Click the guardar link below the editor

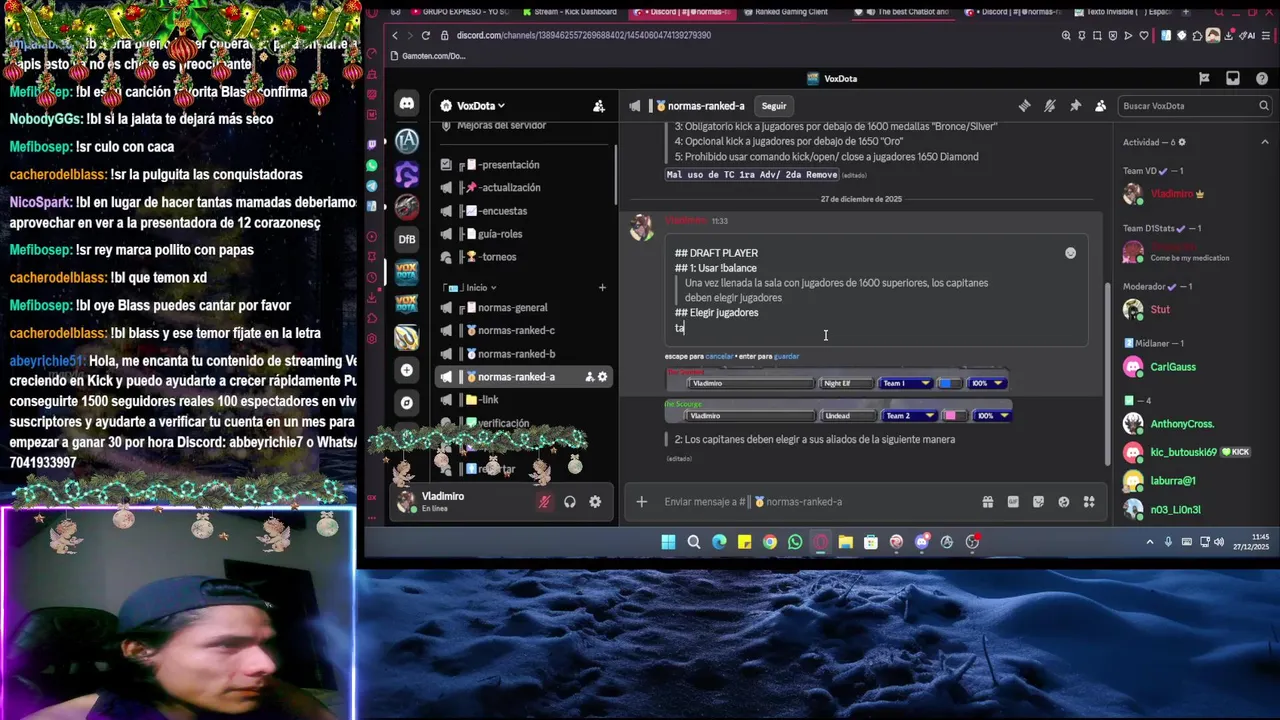[786, 356]
